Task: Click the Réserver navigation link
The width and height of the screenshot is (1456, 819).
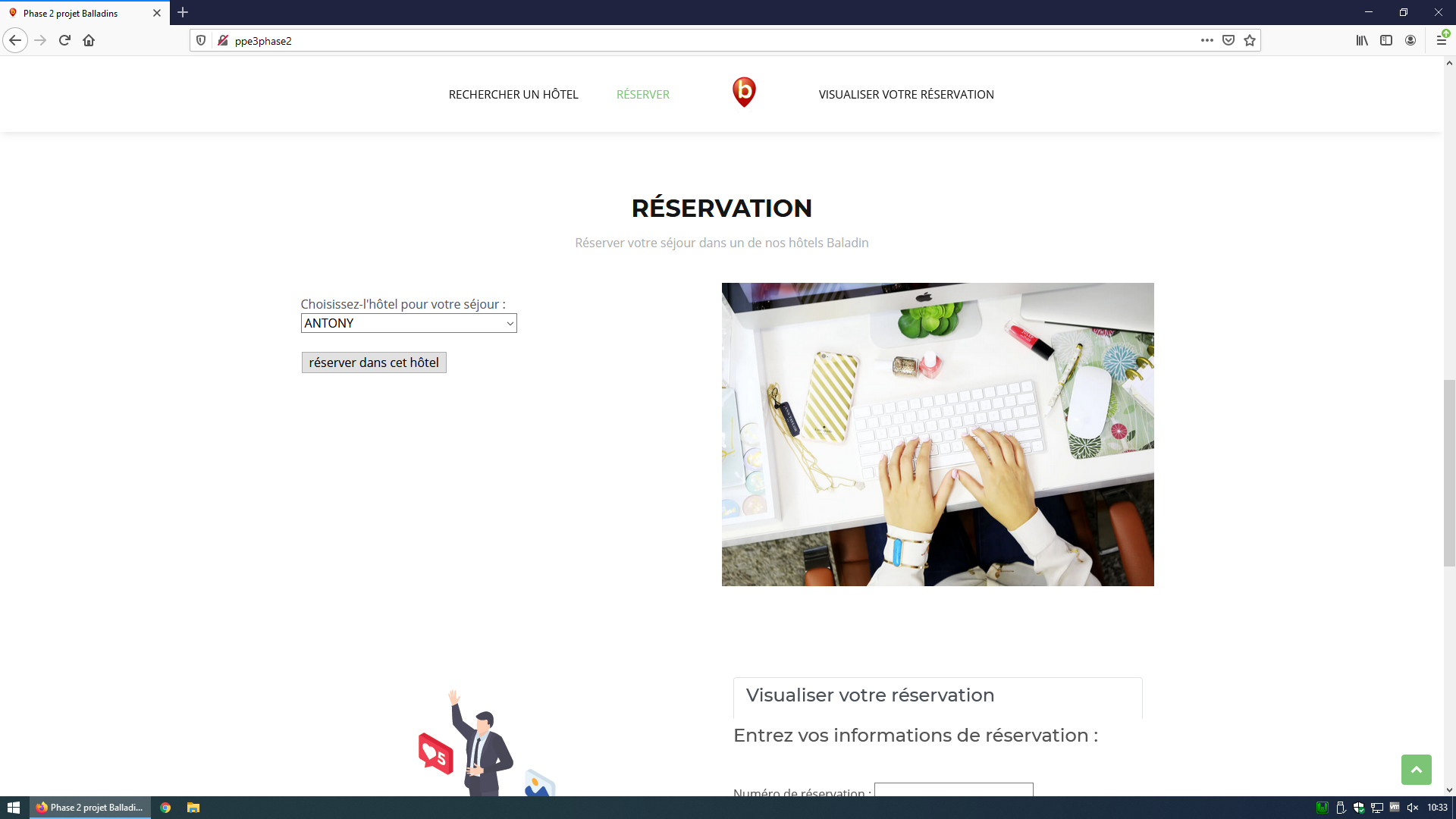Action: 642,94
